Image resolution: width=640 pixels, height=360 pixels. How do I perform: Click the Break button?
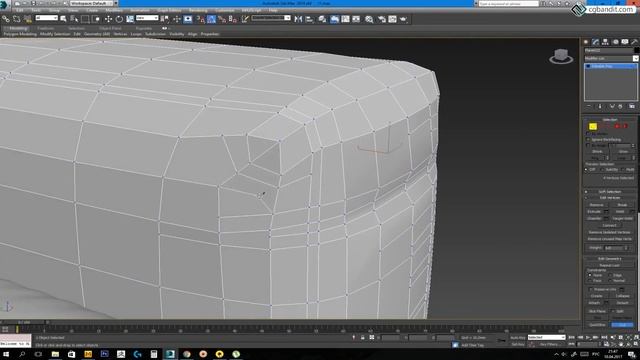622,204
